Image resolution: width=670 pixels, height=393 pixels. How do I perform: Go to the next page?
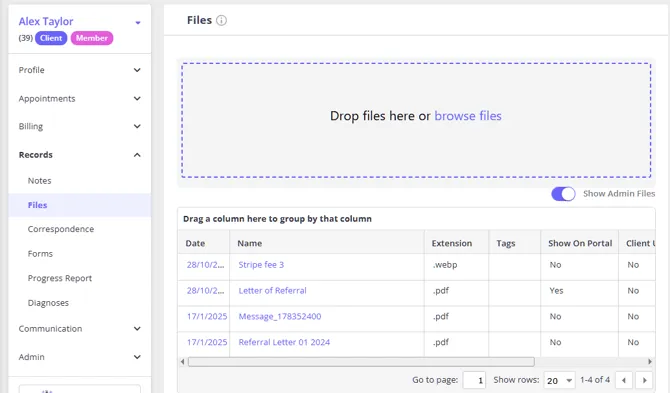pos(644,380)
